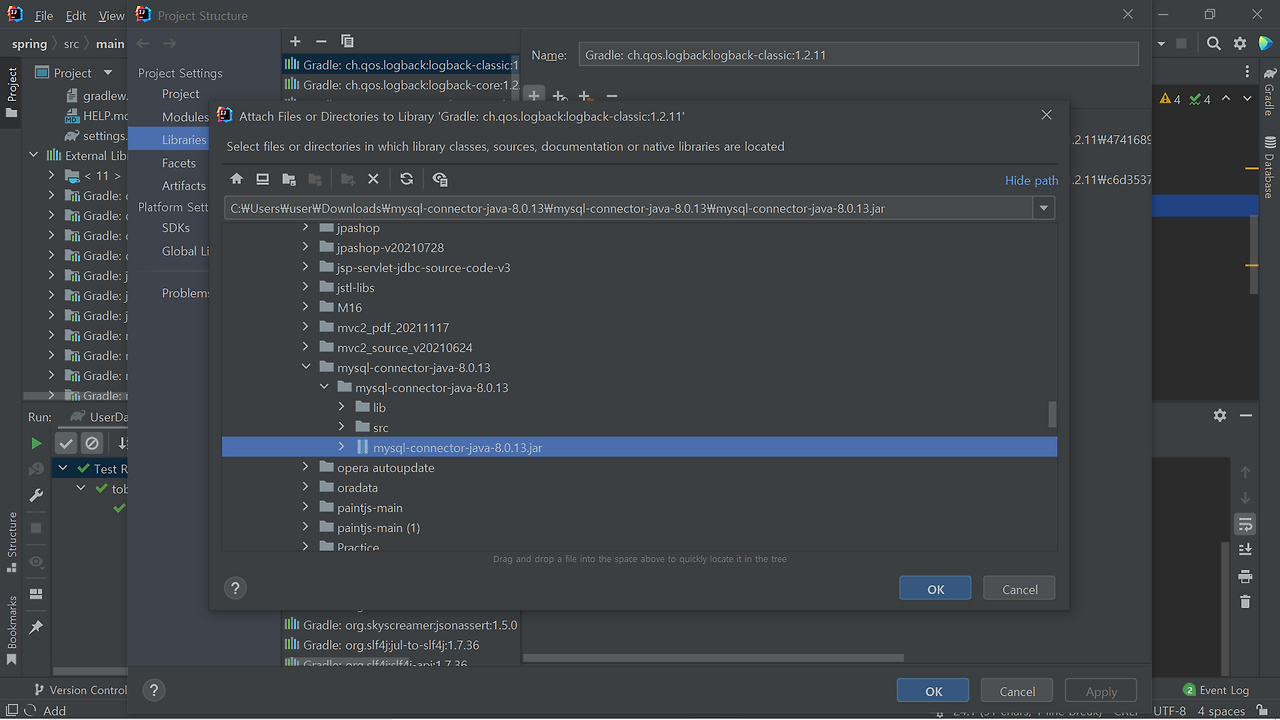Select Facets in Project Settings

coord(179,163)
